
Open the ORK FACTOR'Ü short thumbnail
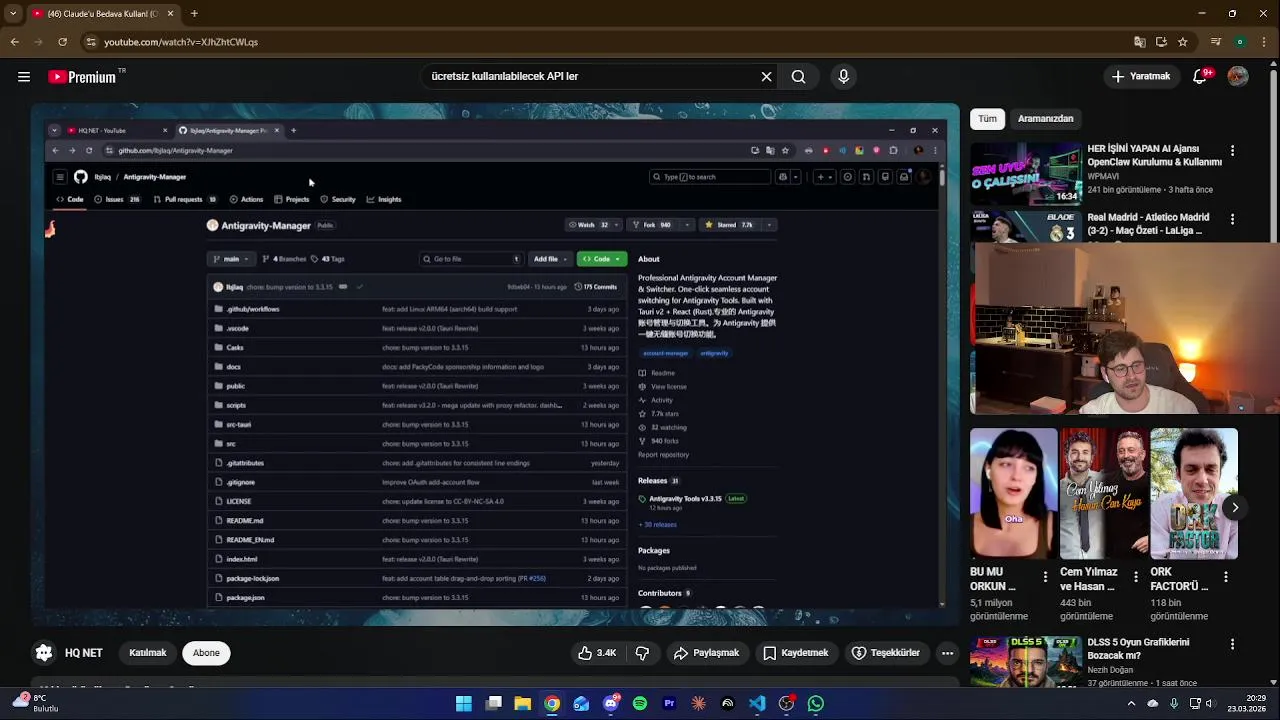[1193, 493]
